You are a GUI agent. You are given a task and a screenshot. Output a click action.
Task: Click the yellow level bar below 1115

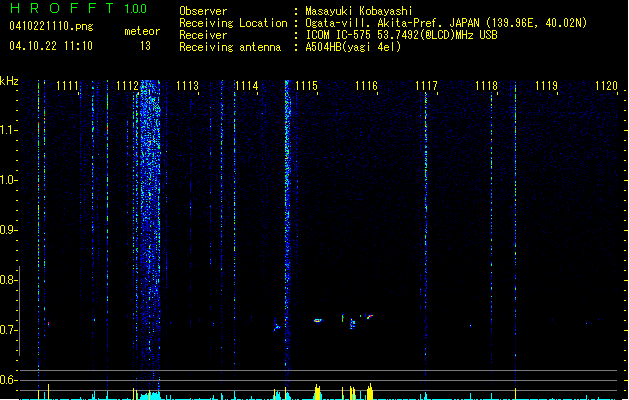click(318, 392)
